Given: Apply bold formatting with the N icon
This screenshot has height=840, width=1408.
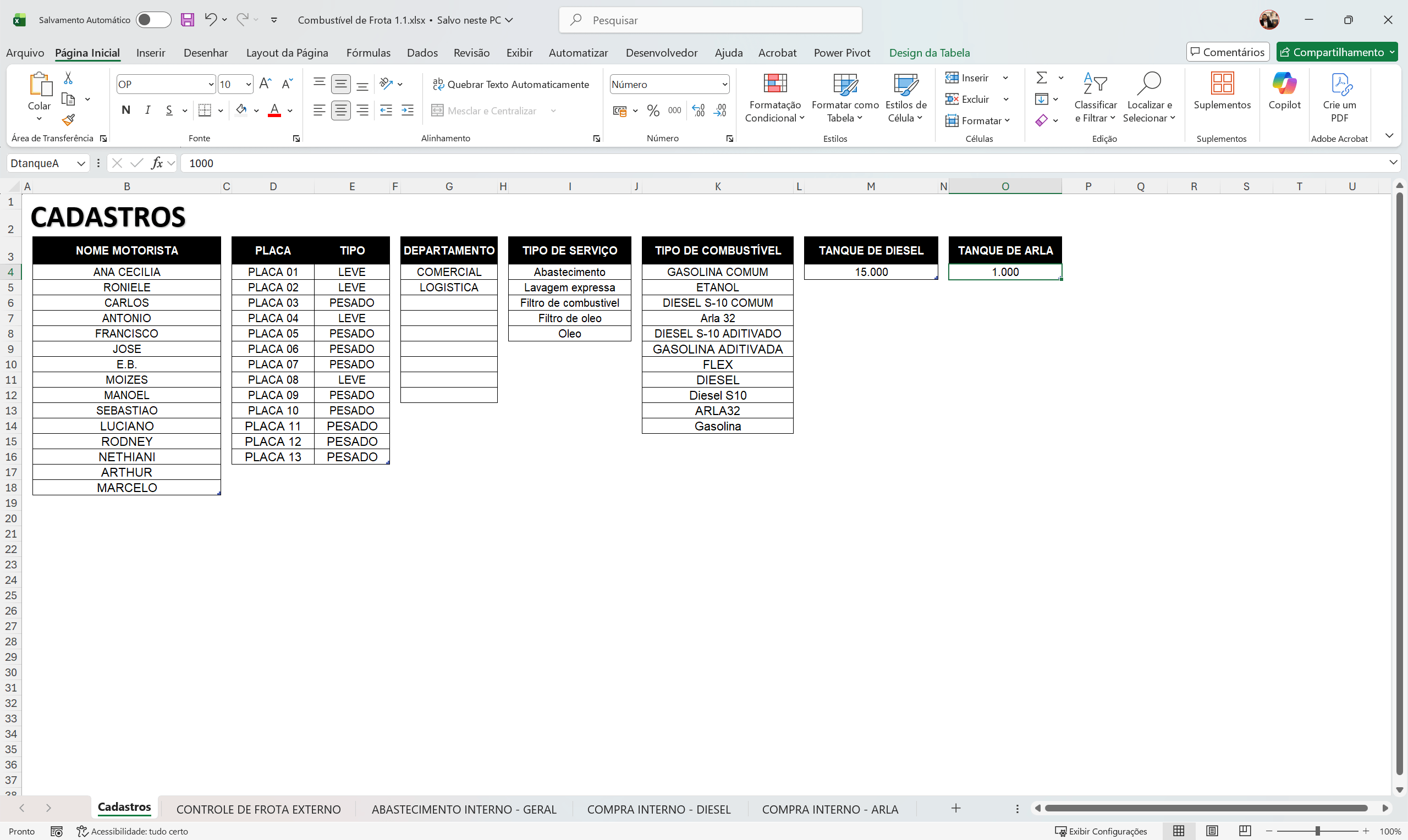Looking at the screenshot, I should coord(126,110).
